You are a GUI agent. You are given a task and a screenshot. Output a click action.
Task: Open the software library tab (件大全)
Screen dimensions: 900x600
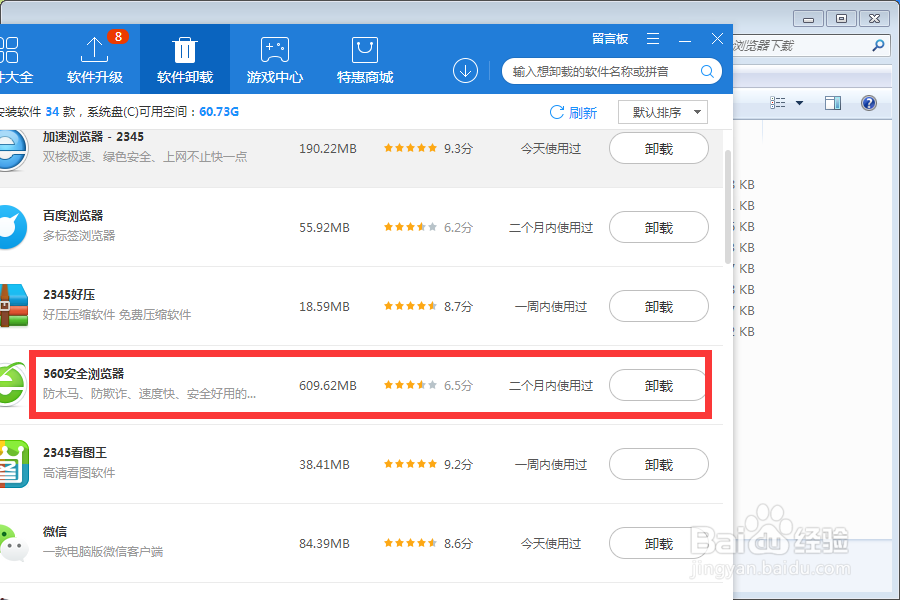pos(16,60)
